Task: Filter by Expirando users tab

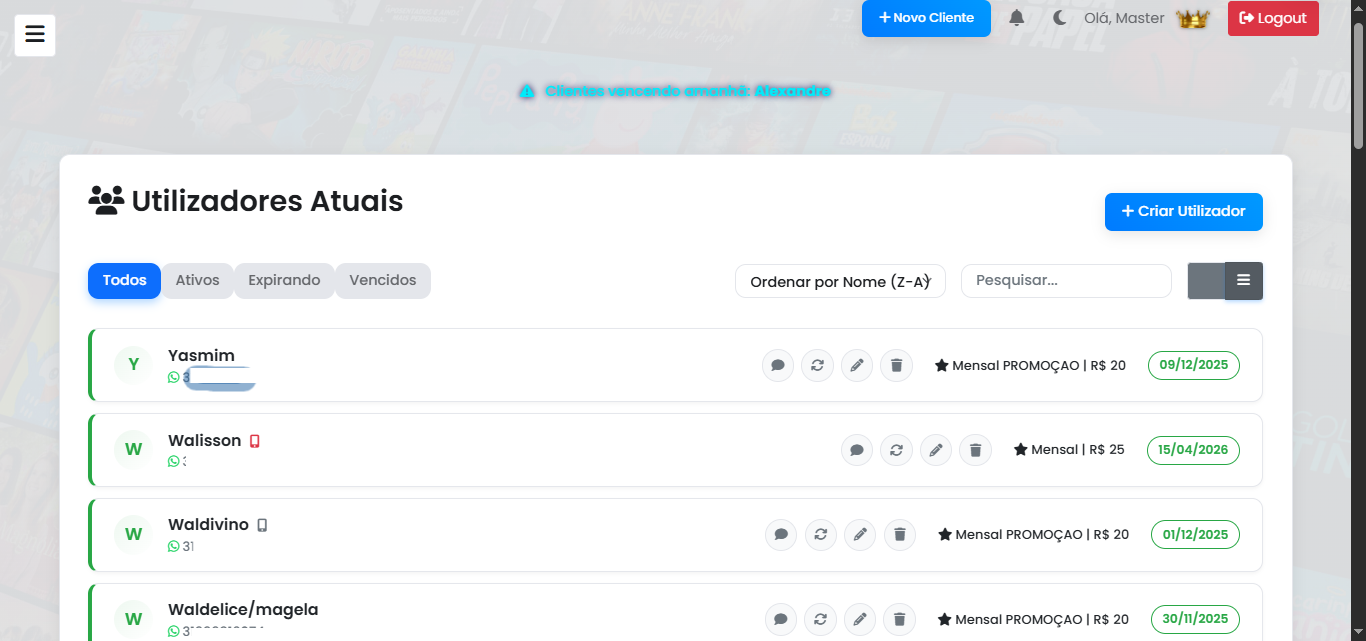Action: 284,281
